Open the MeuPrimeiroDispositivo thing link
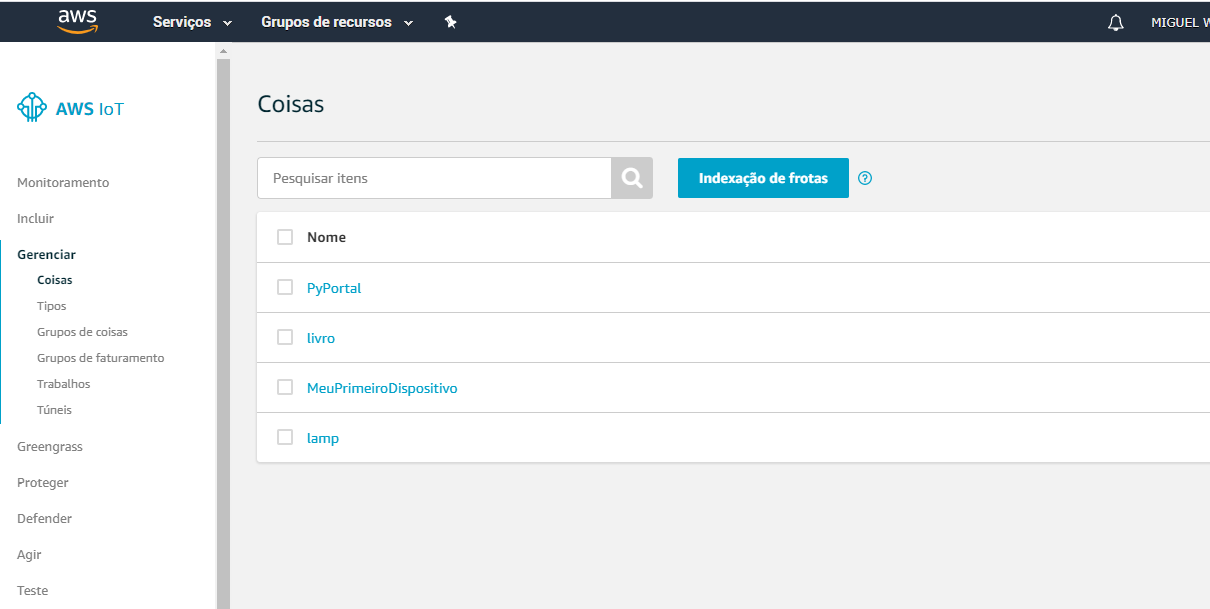Image resolution: width=1210 pixels, height=609 pixels. point(382,388)
